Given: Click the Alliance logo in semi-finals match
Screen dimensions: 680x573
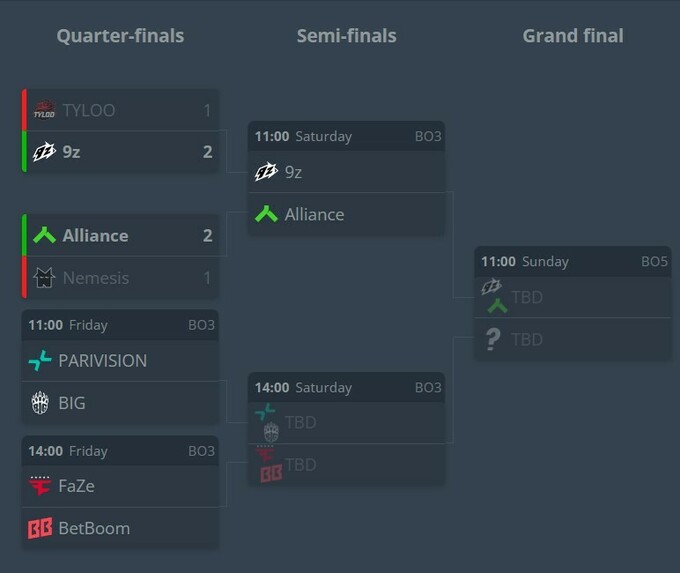Looking at the screenshot, I should tap(266, 214).
